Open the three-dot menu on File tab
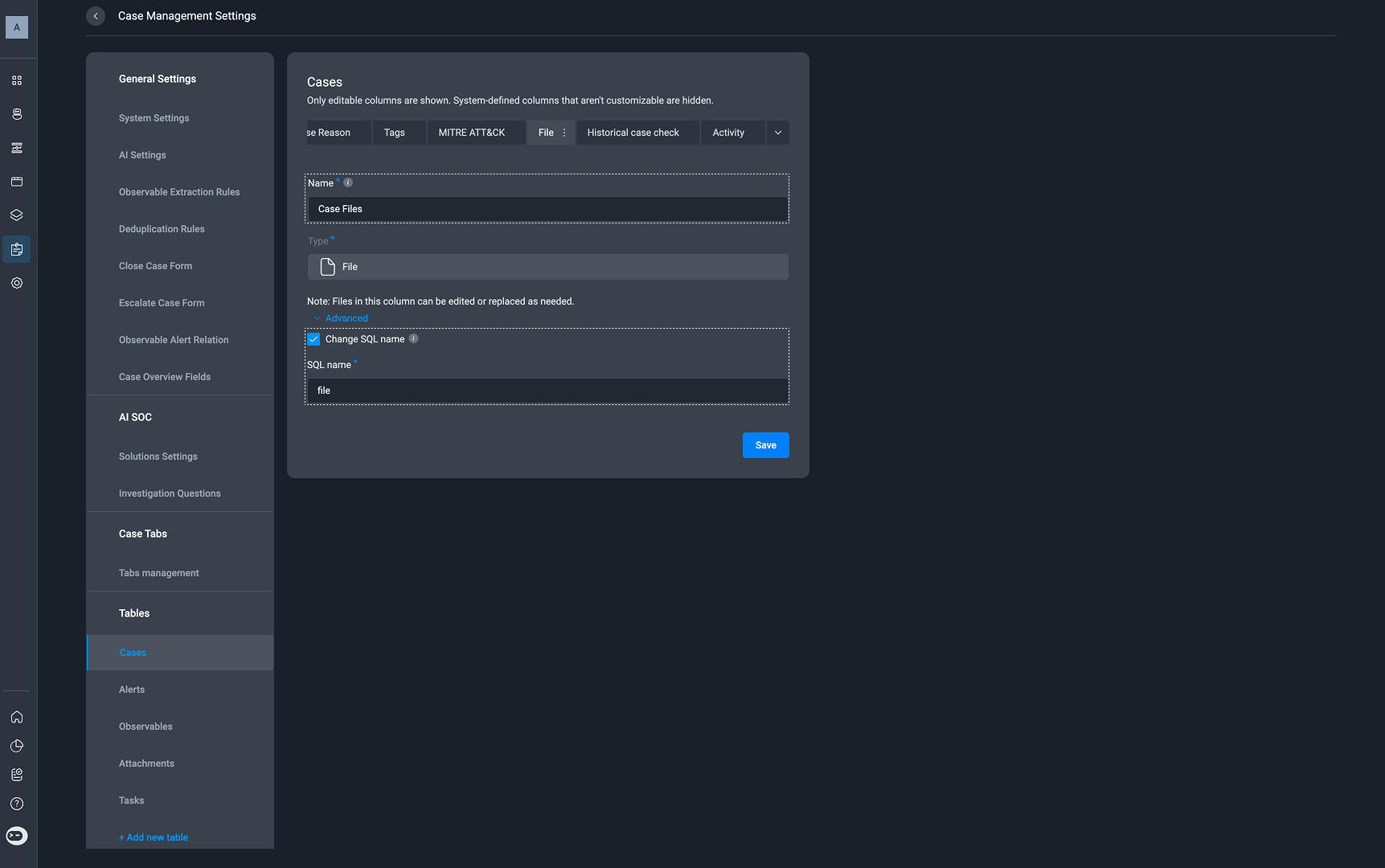The height and width of the screenshot is (868, 1385). pyautogui.click(x=564, y=133)
